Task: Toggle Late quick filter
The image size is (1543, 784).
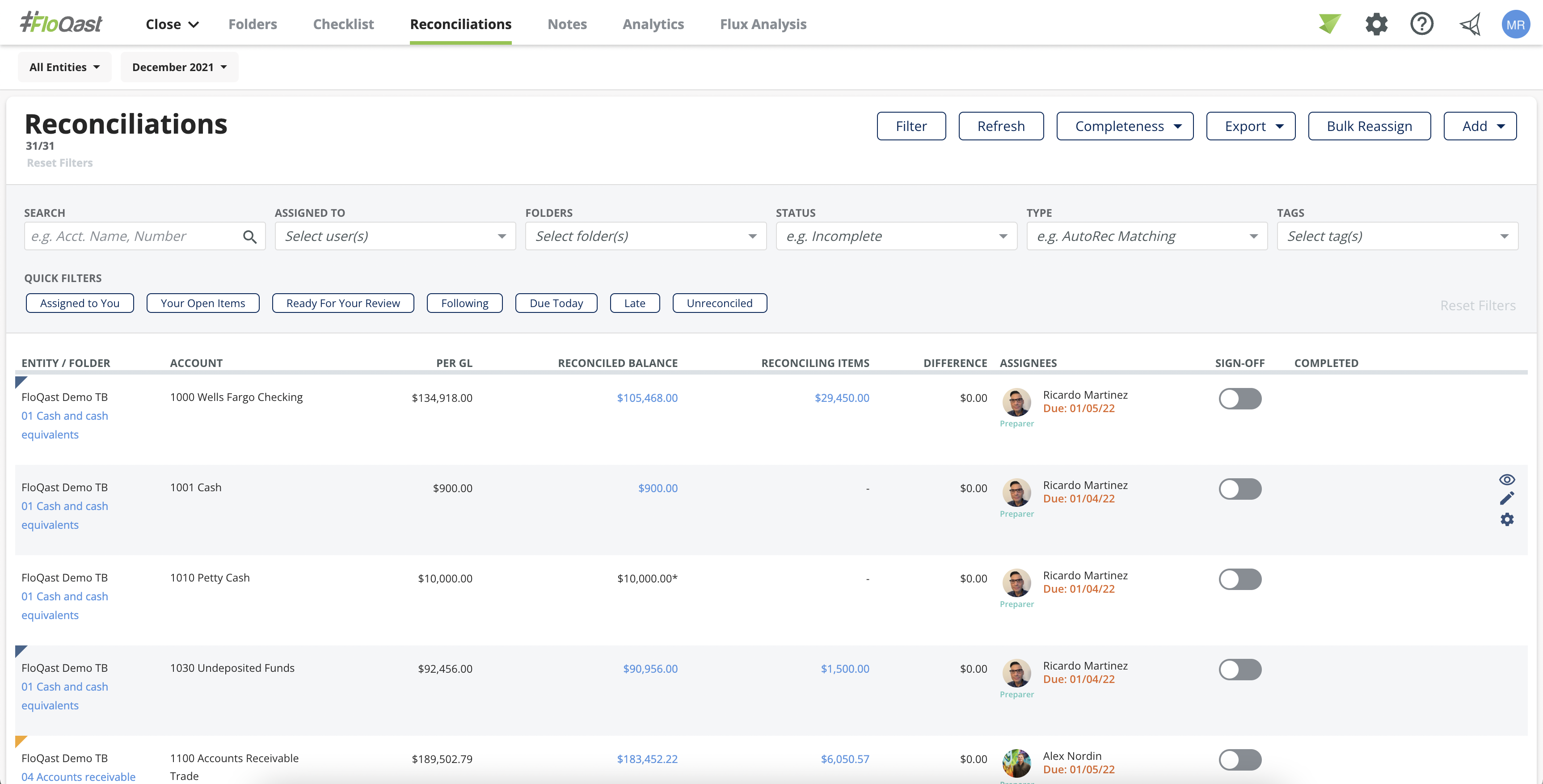Action: pos(634,303)
